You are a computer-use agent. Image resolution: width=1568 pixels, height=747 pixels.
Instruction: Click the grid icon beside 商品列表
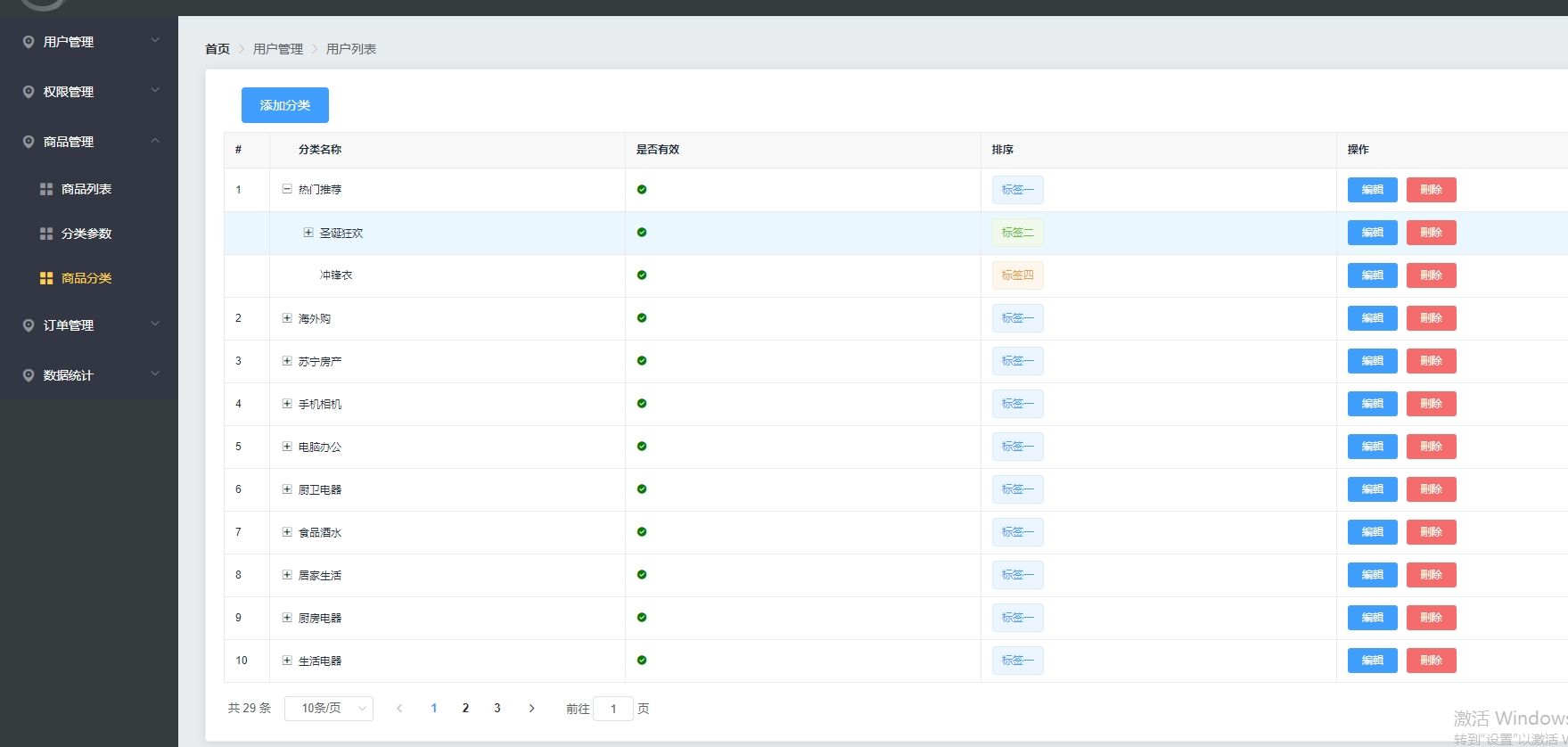(x=46, y=189)
